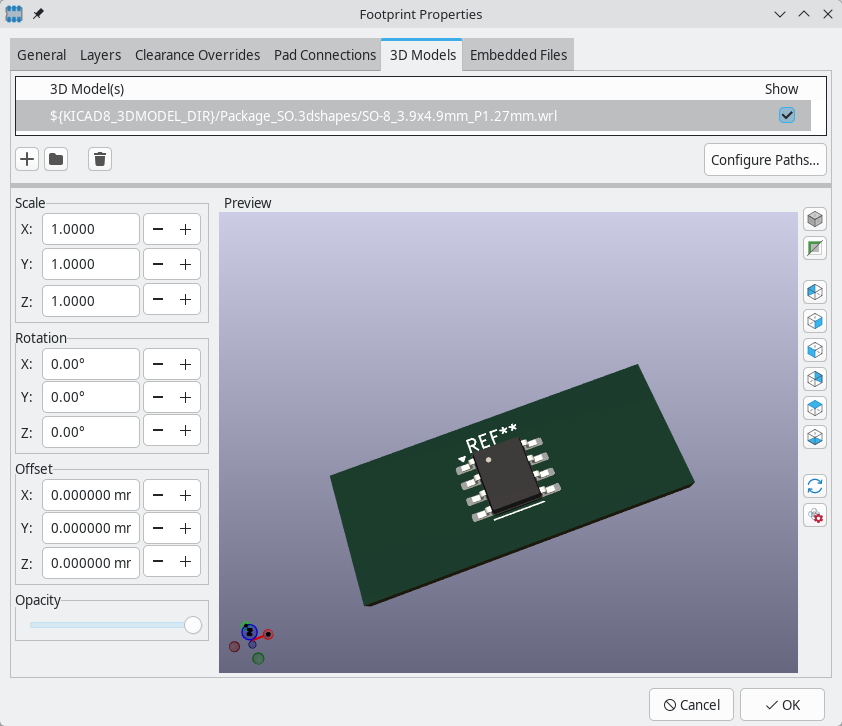The width and height of the screenshot is (842, 726).
Task: Select the top view cube icon
Action: click(x=815, y=407)
